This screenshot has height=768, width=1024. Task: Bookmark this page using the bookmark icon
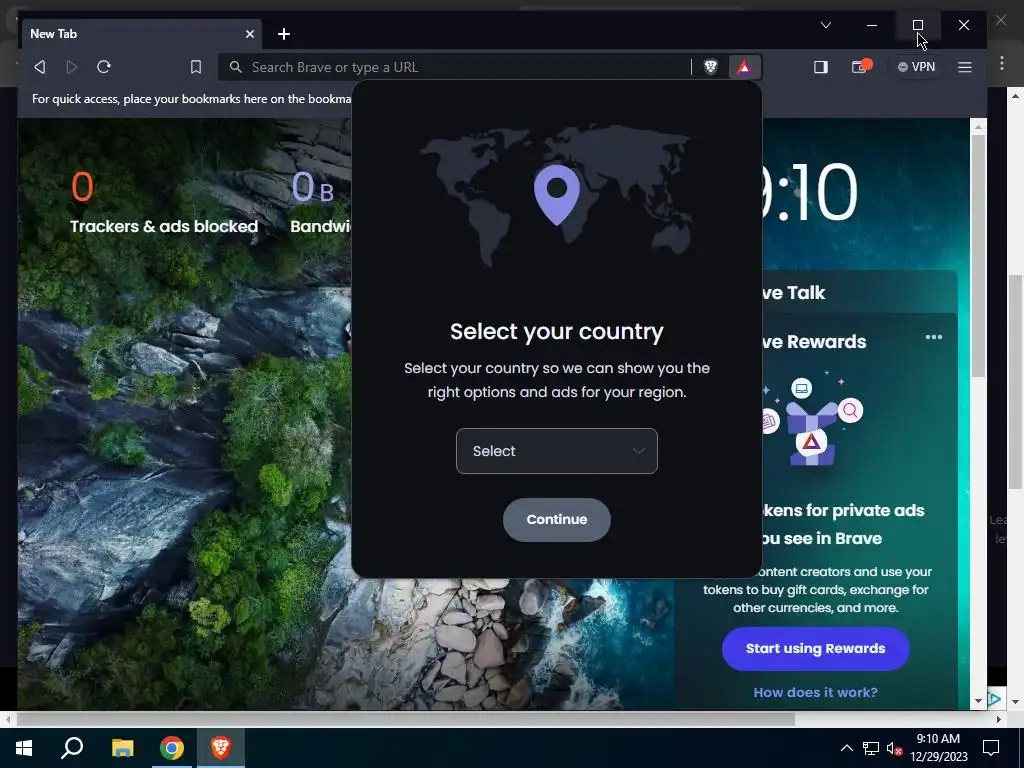[x=195, y=67]
